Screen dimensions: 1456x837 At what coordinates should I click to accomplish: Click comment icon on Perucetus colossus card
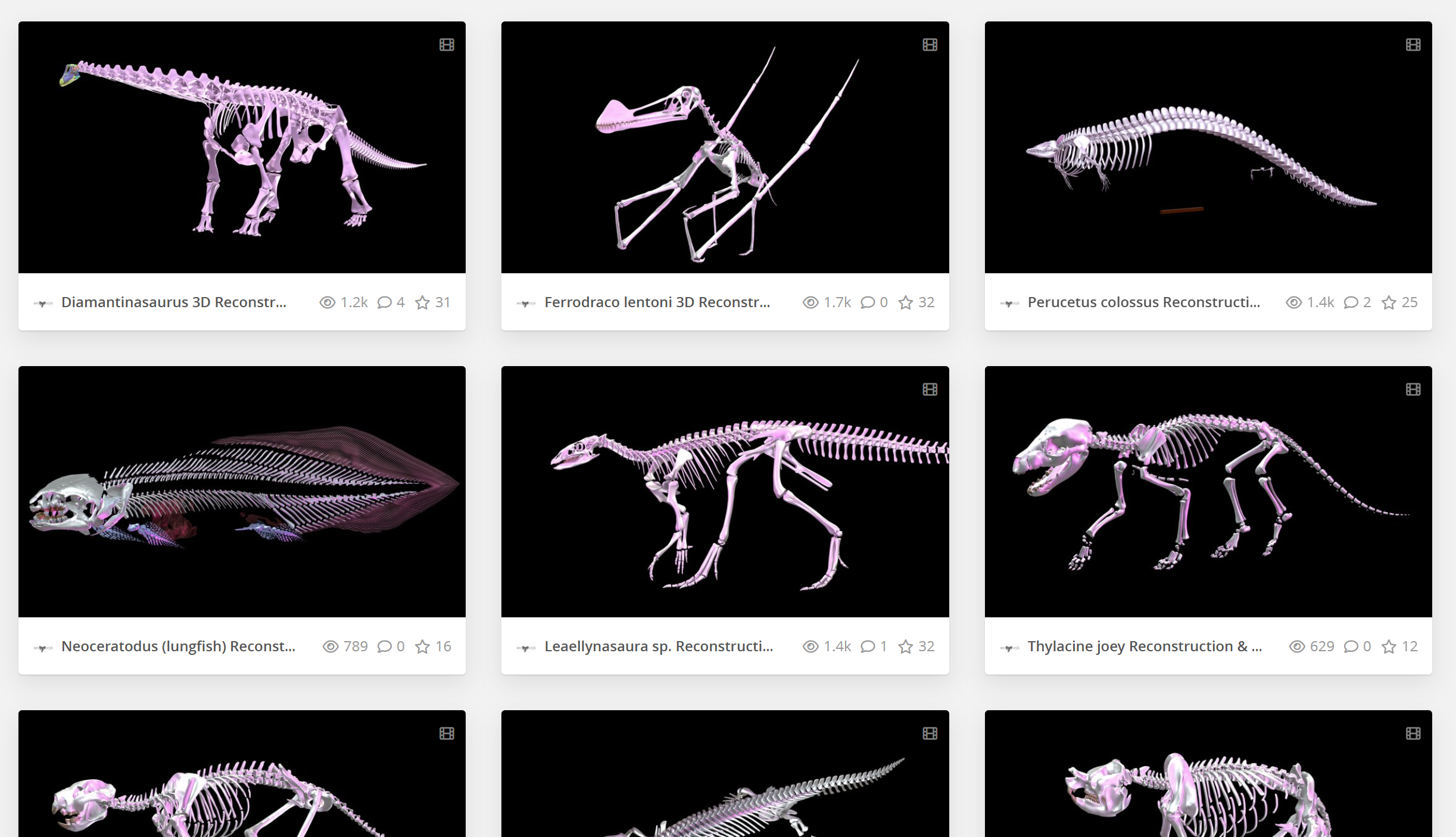(1351, 302)
